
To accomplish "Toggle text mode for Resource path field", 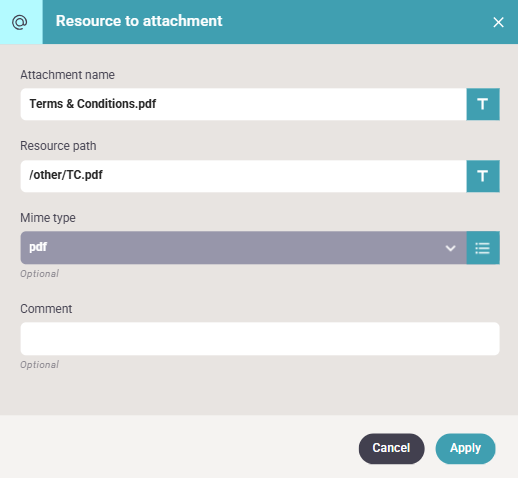I will 483,176.
